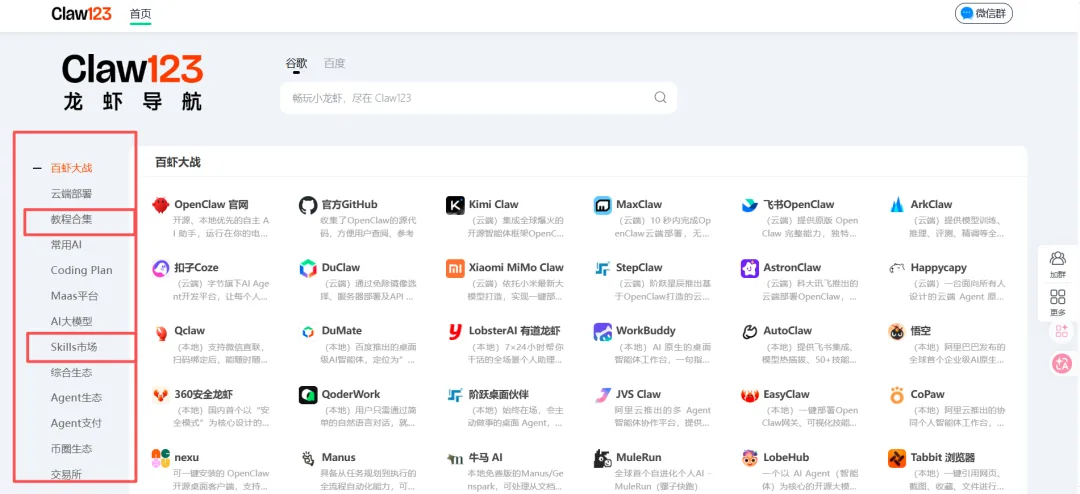This screenshot has height=494, width=1080.
Task: Open the ArkClaw blue mountain icon
Action: point(897,205)
